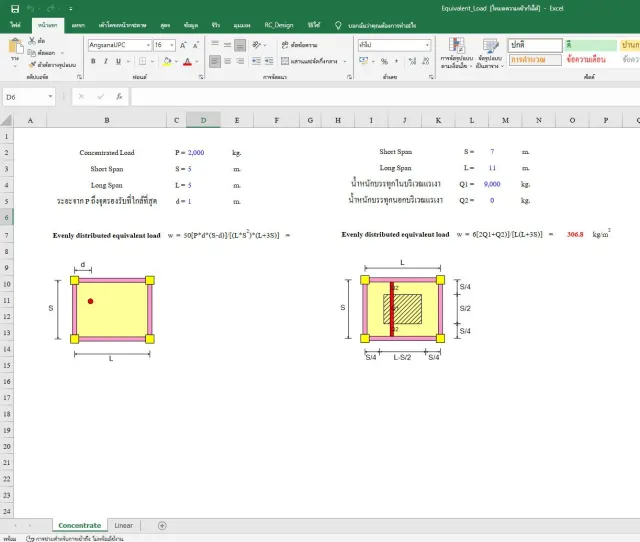Screen dimensions: 640x542
Task: Click the Save icon in the title bar
Action: pyautogui.click(x=15, y=9)
